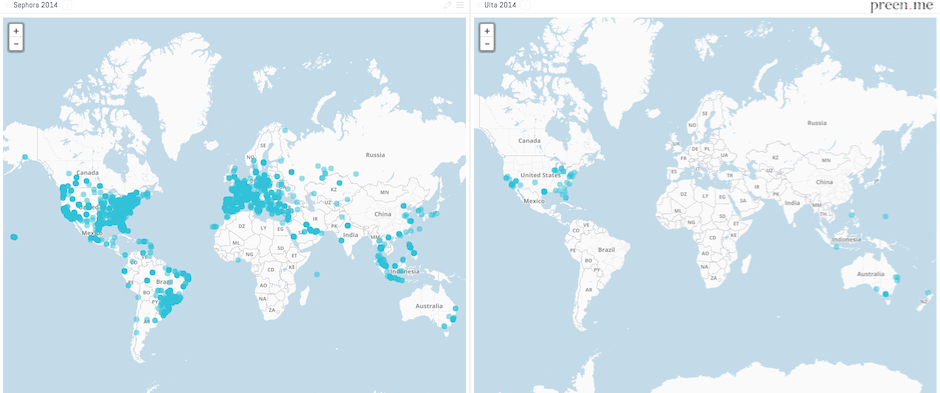This screenshot has width=940, height=393.
Task: Zoom out on the Ulta 2014 map
Action: click(x=487, y=44)
